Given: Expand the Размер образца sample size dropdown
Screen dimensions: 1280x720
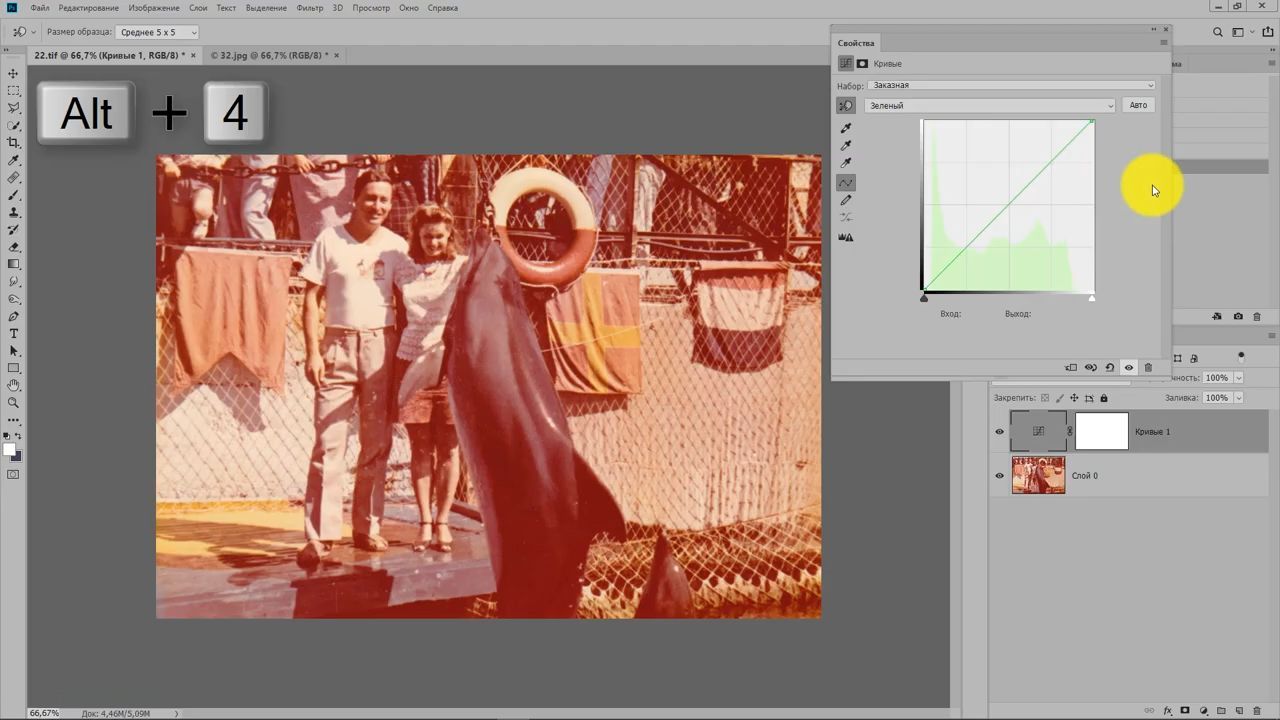Looking at the screenshot, I should coord(157,32).
